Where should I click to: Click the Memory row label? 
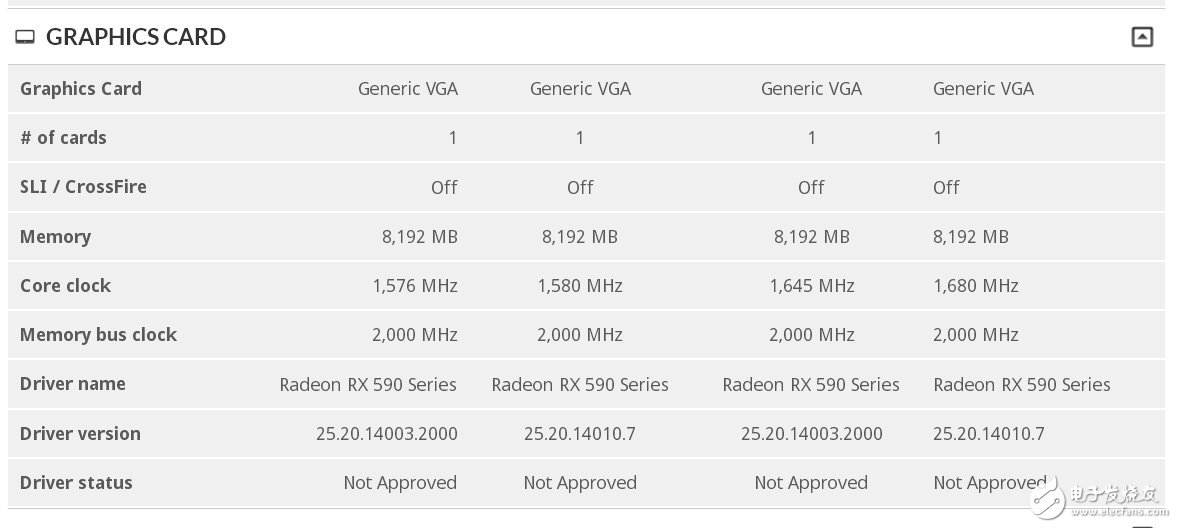[55, 237]
